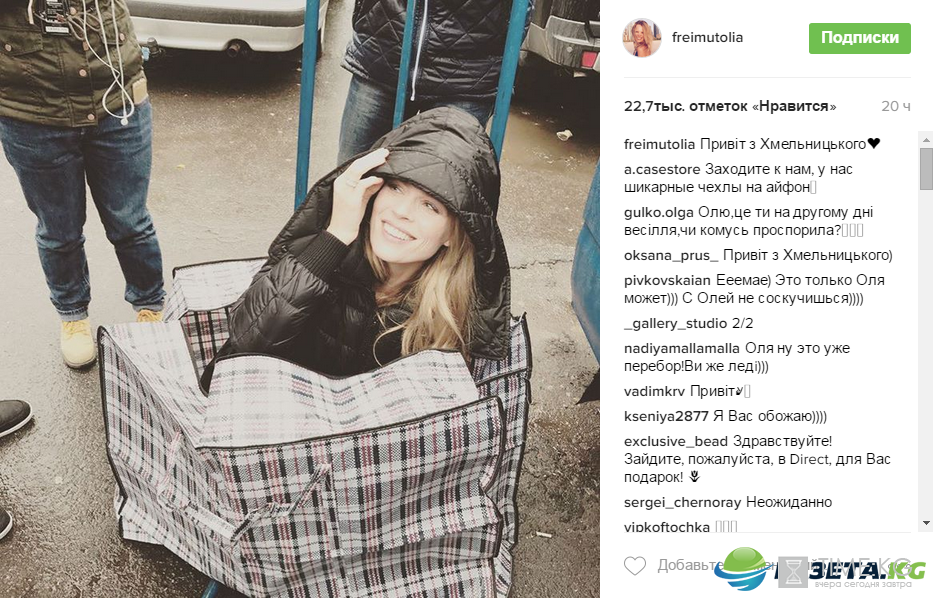Open nadiyamallamalla commenter profile
933x598 pixels.
pyautogui.click(x=681, y=348)
